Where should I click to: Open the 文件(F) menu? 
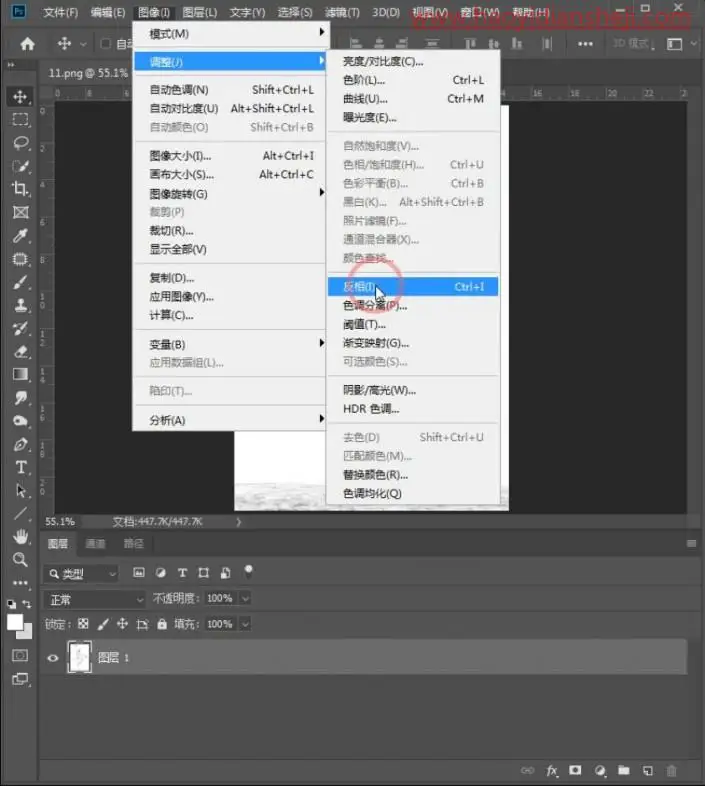pyautogui.click(x=61, y=12)
